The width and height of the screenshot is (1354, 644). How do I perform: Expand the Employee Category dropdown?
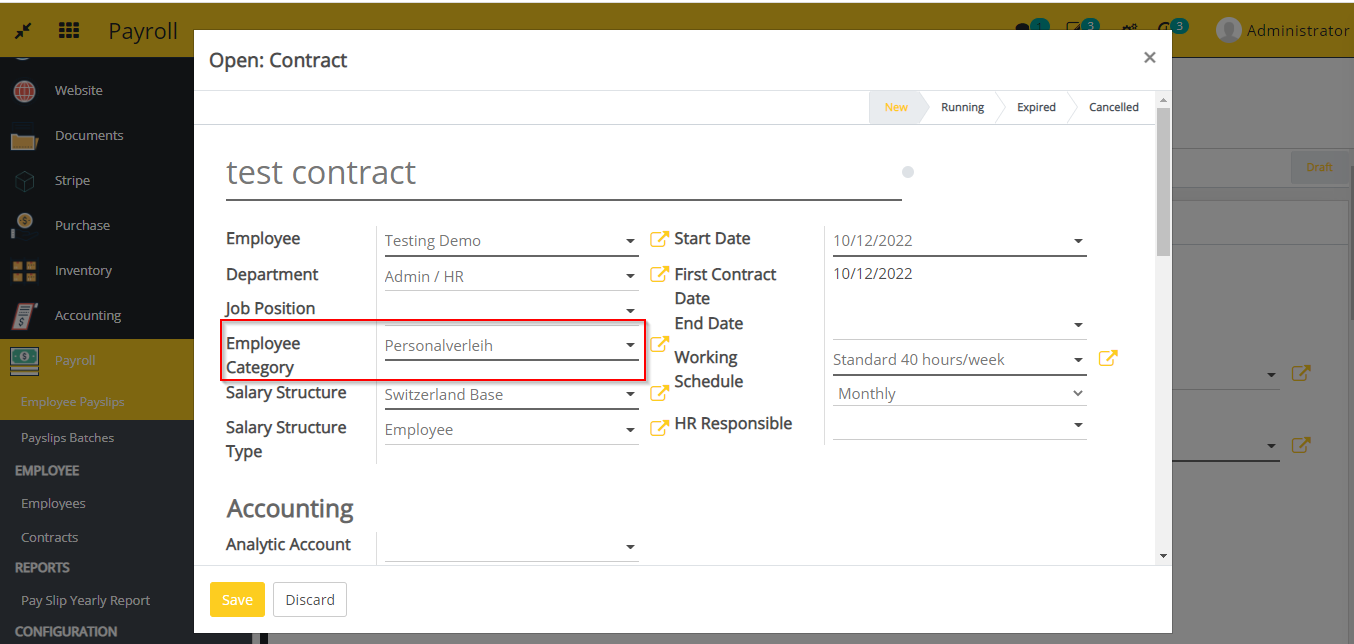pos(630,346)
